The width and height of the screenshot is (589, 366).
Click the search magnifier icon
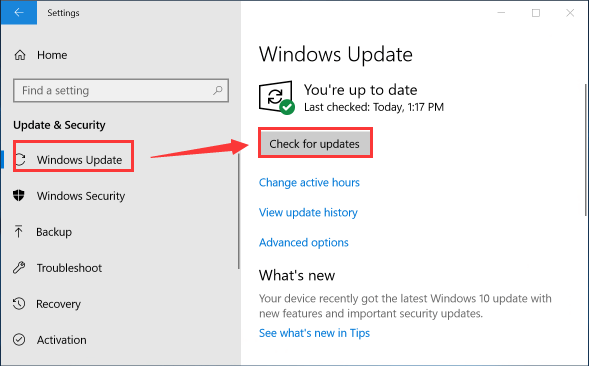click(217, 90)
